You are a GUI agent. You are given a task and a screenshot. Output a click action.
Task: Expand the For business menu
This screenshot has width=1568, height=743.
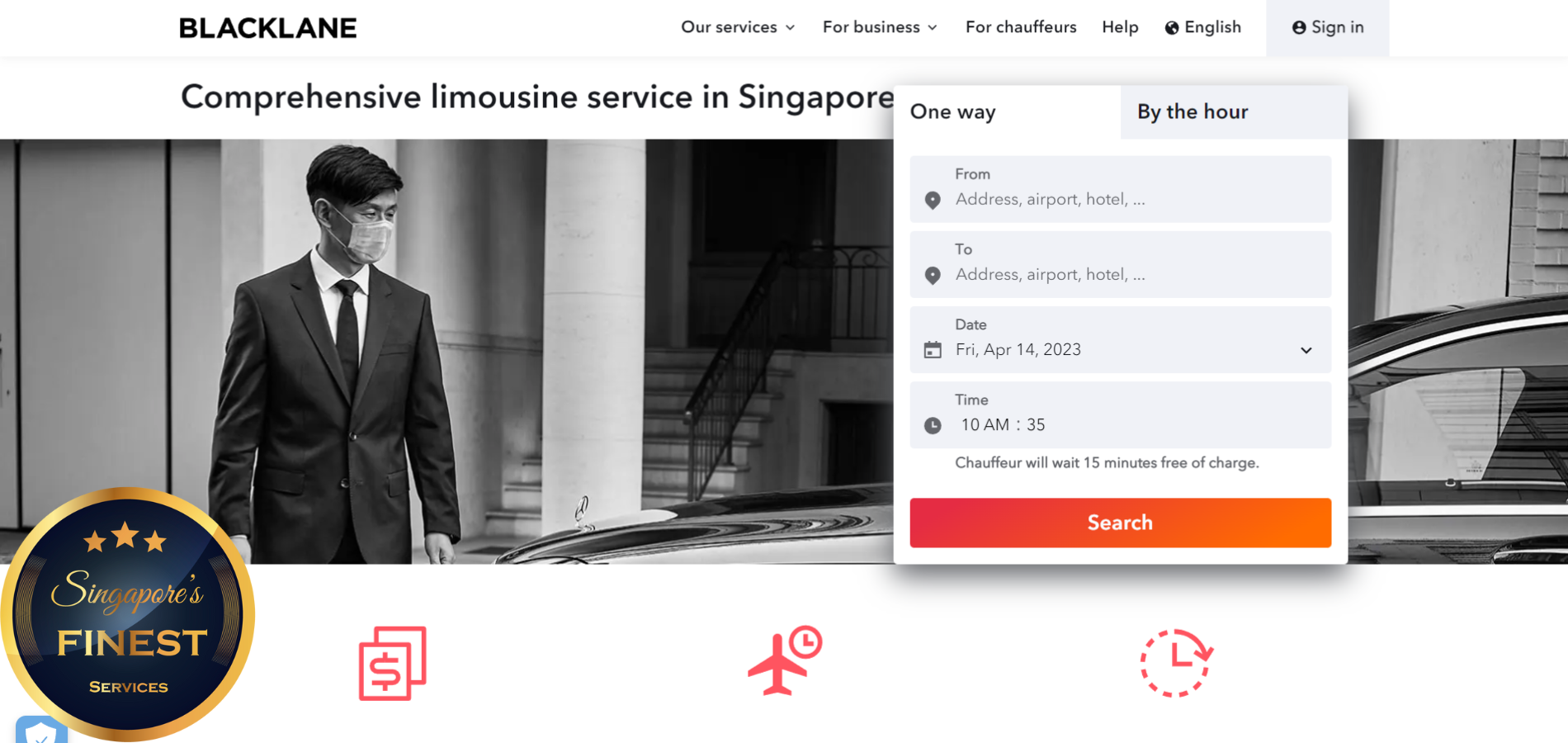point(880,27)
